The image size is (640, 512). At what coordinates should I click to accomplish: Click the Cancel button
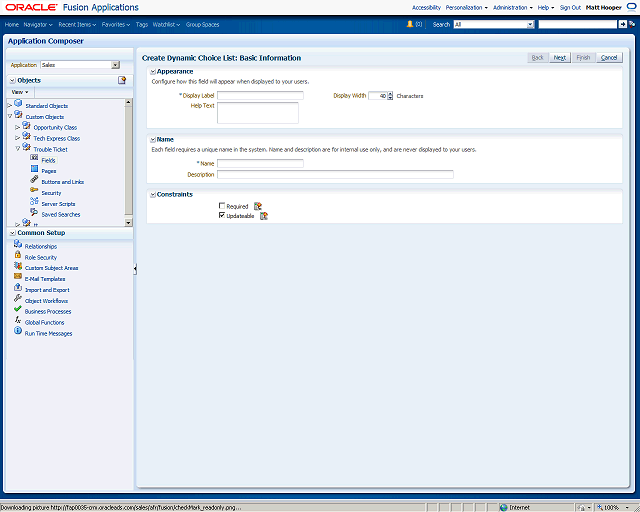pos(609,58)
